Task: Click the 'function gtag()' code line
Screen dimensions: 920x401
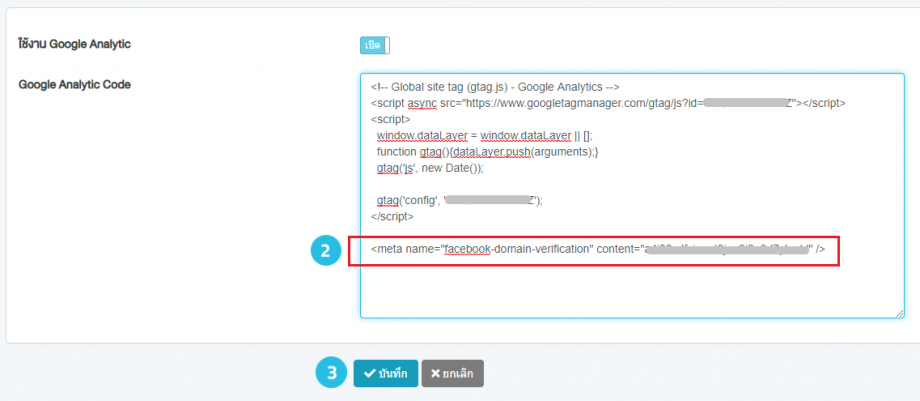Action: coord(487,151)
